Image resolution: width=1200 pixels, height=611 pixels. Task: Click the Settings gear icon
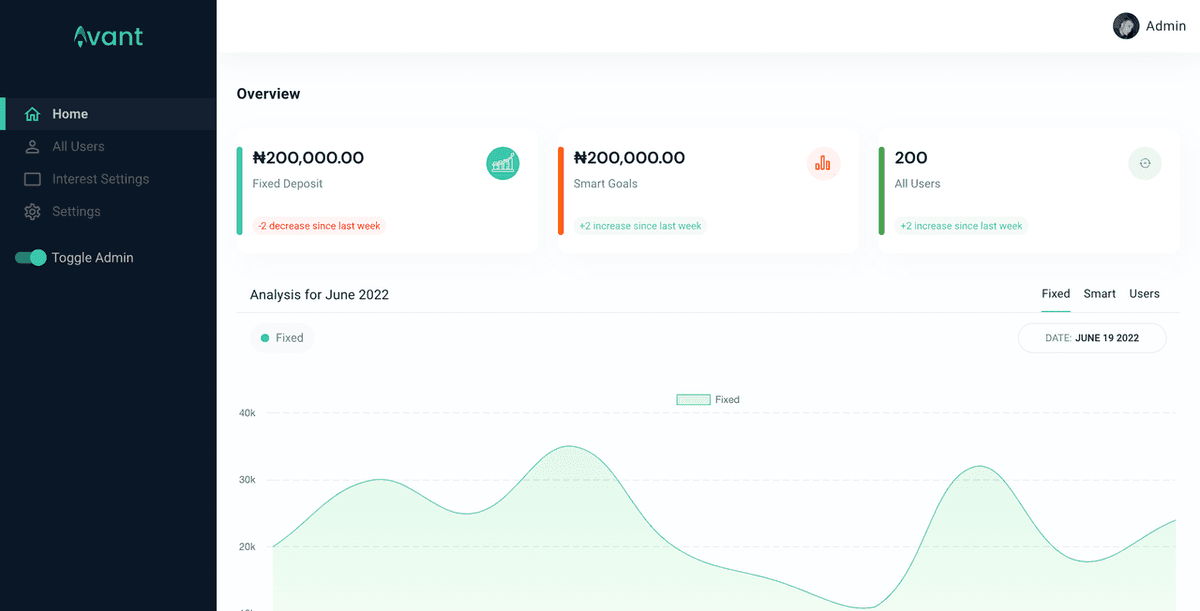[32, 212]
